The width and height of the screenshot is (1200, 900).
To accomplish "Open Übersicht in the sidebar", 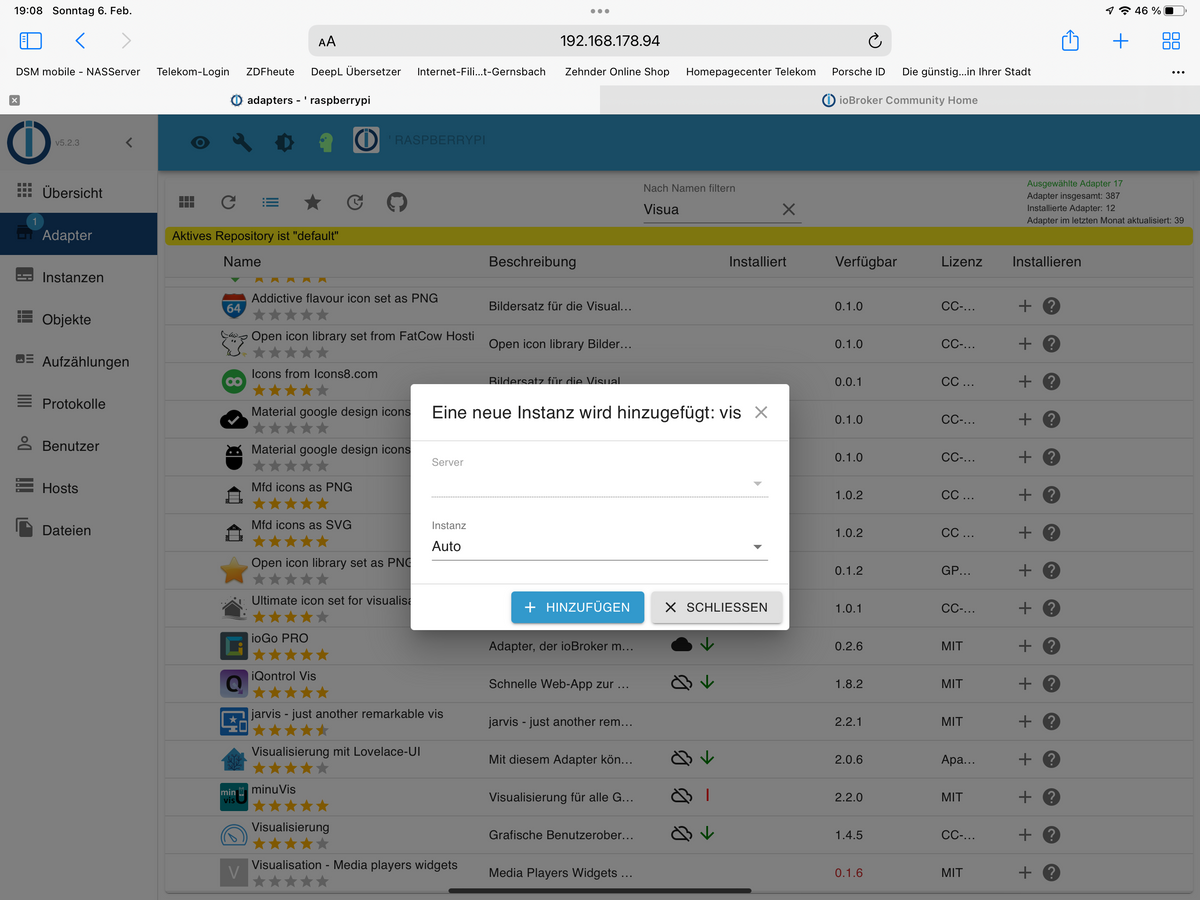I will pos(79,193).
